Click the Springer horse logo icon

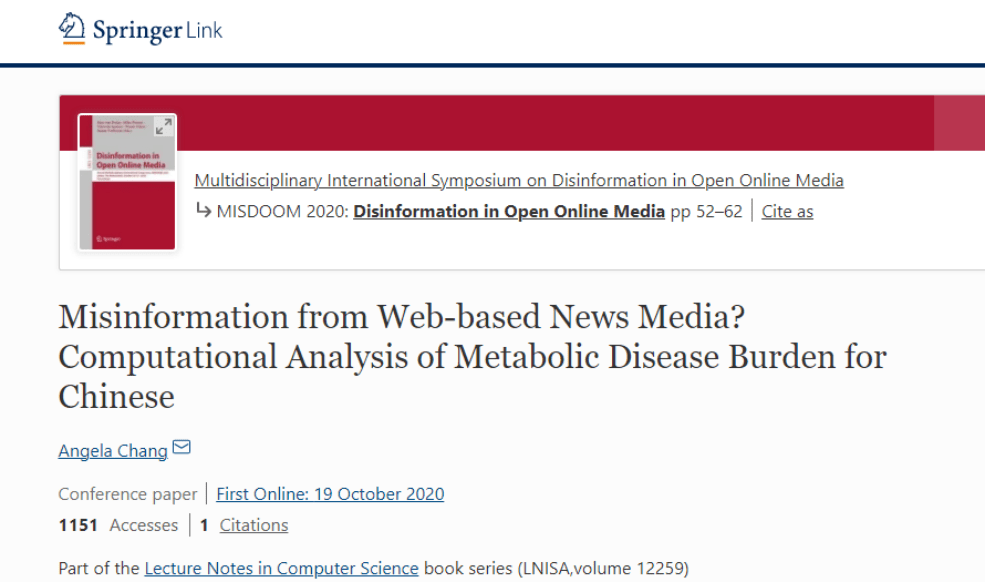[x=72, y=28]
